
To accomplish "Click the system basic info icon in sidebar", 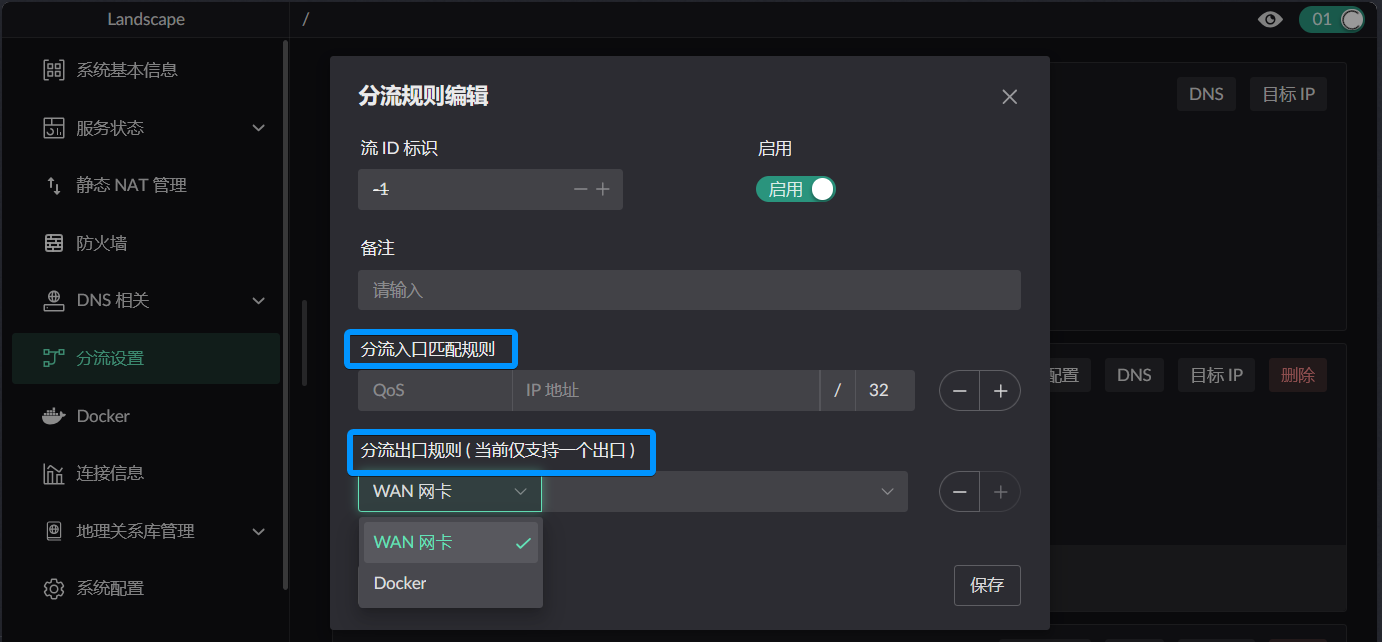I will [54, 70].
